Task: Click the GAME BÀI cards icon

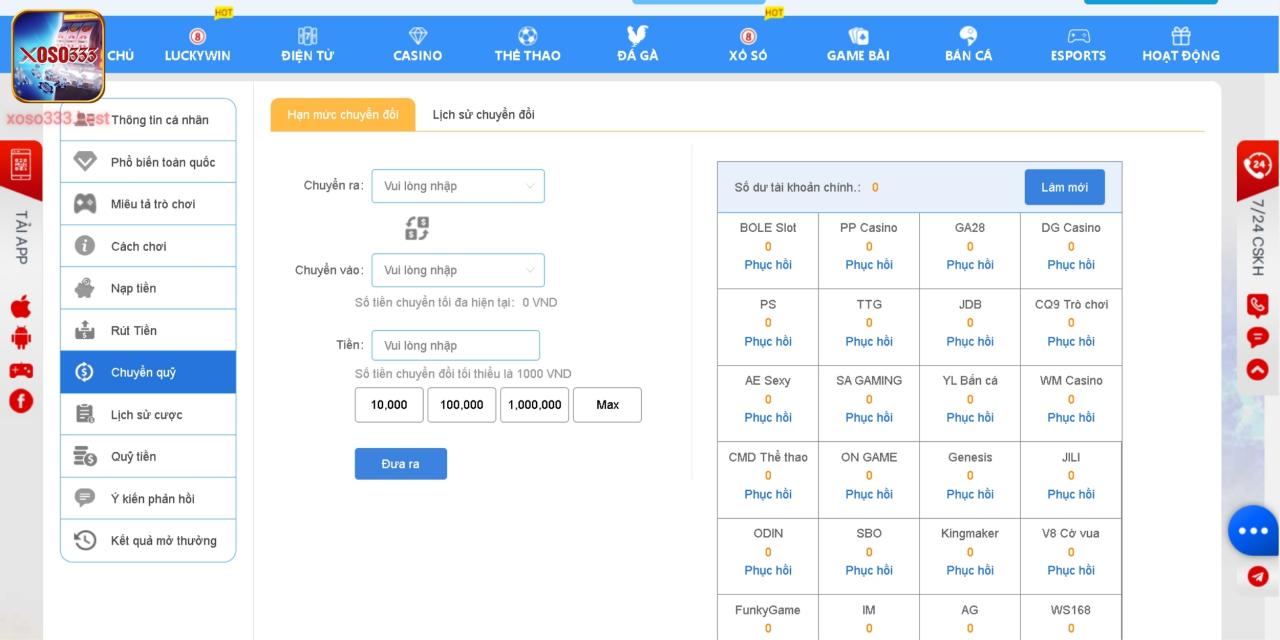Action: pos(857,33)
